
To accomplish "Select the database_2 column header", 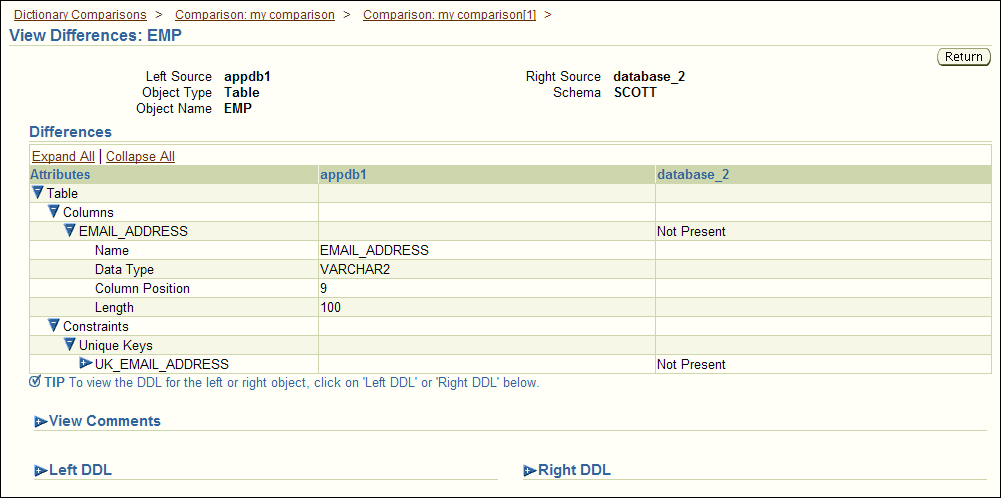I will 693,174.
